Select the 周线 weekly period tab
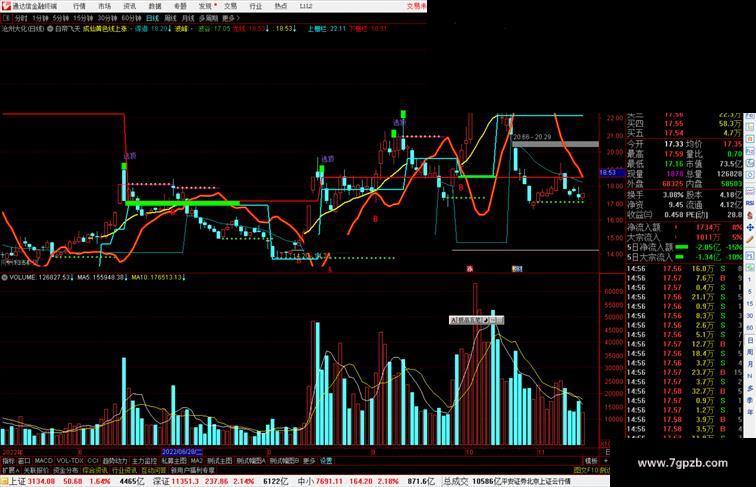 [x=171, y=18]
